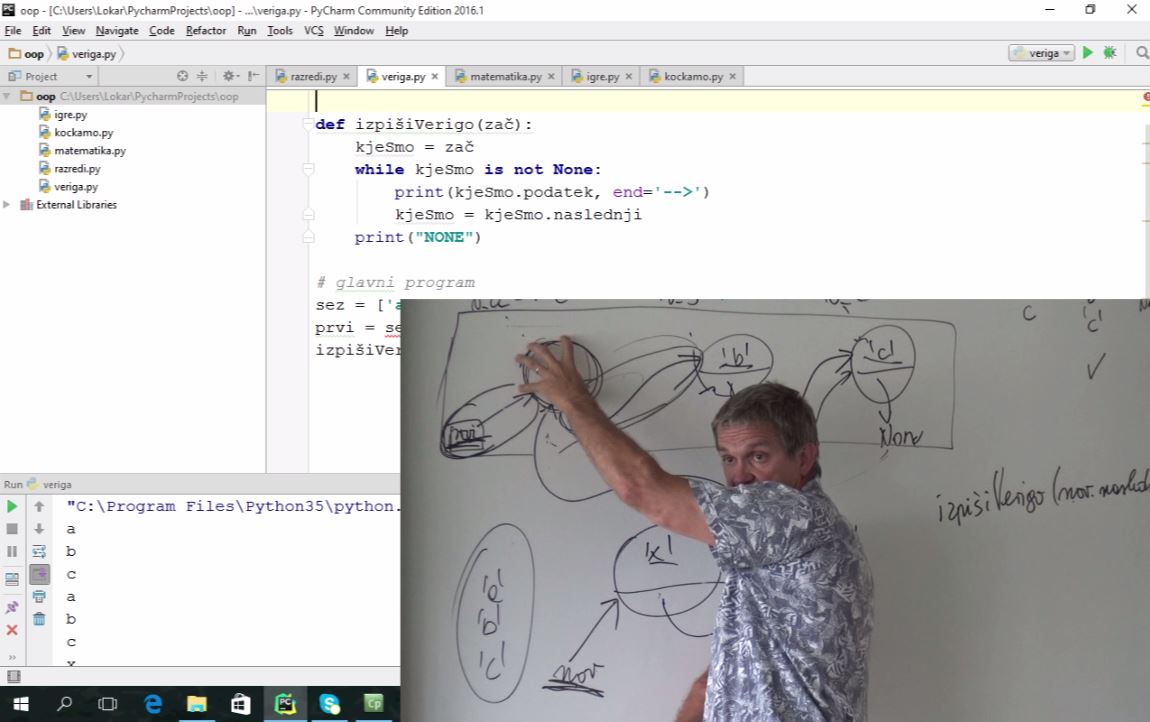Open the Refactor menu

pyautogui.click(x=205, y=31)
